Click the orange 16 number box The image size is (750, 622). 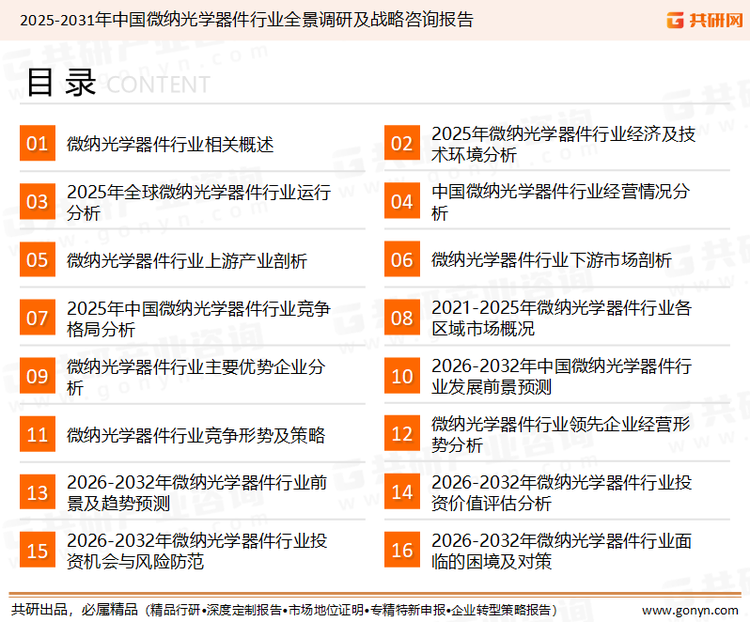(x=402, y=550)
